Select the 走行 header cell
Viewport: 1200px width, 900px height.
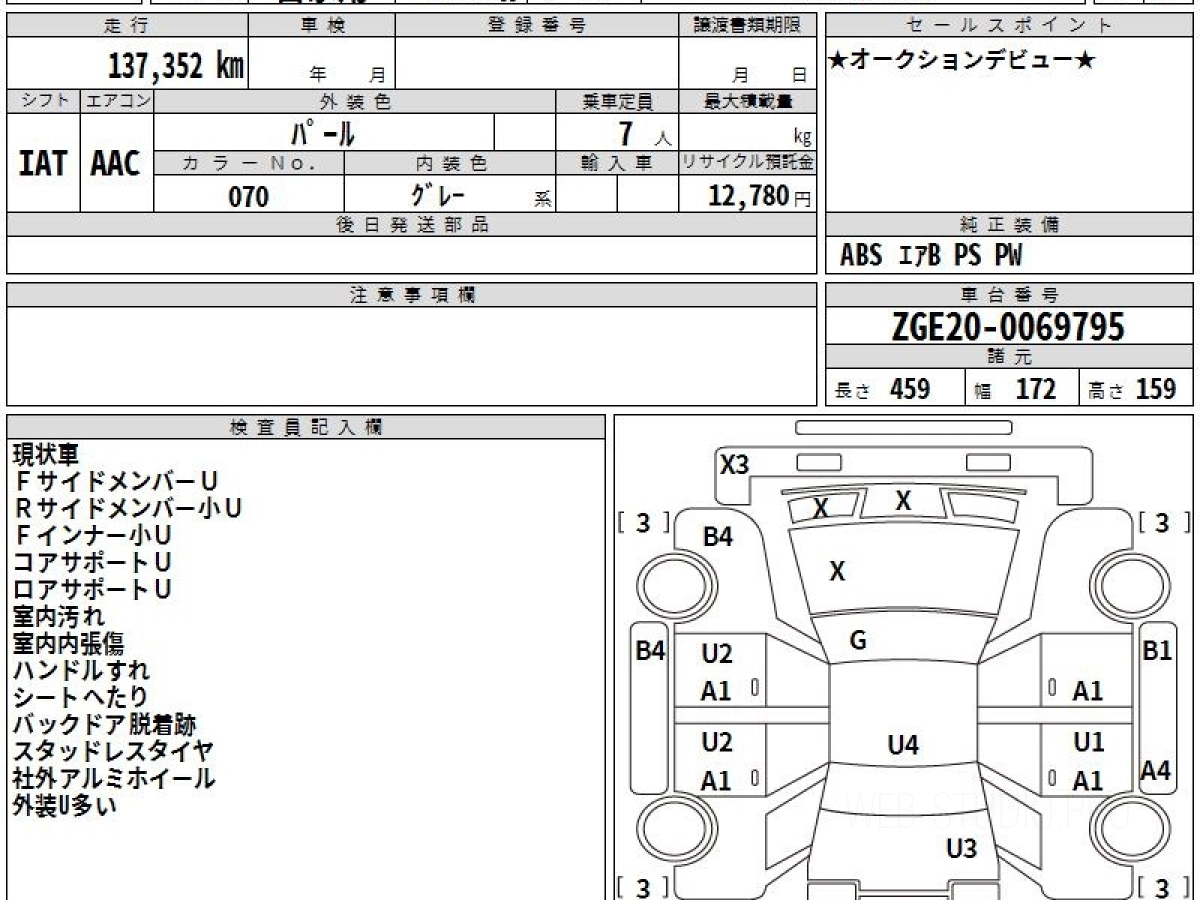[127, 25]
